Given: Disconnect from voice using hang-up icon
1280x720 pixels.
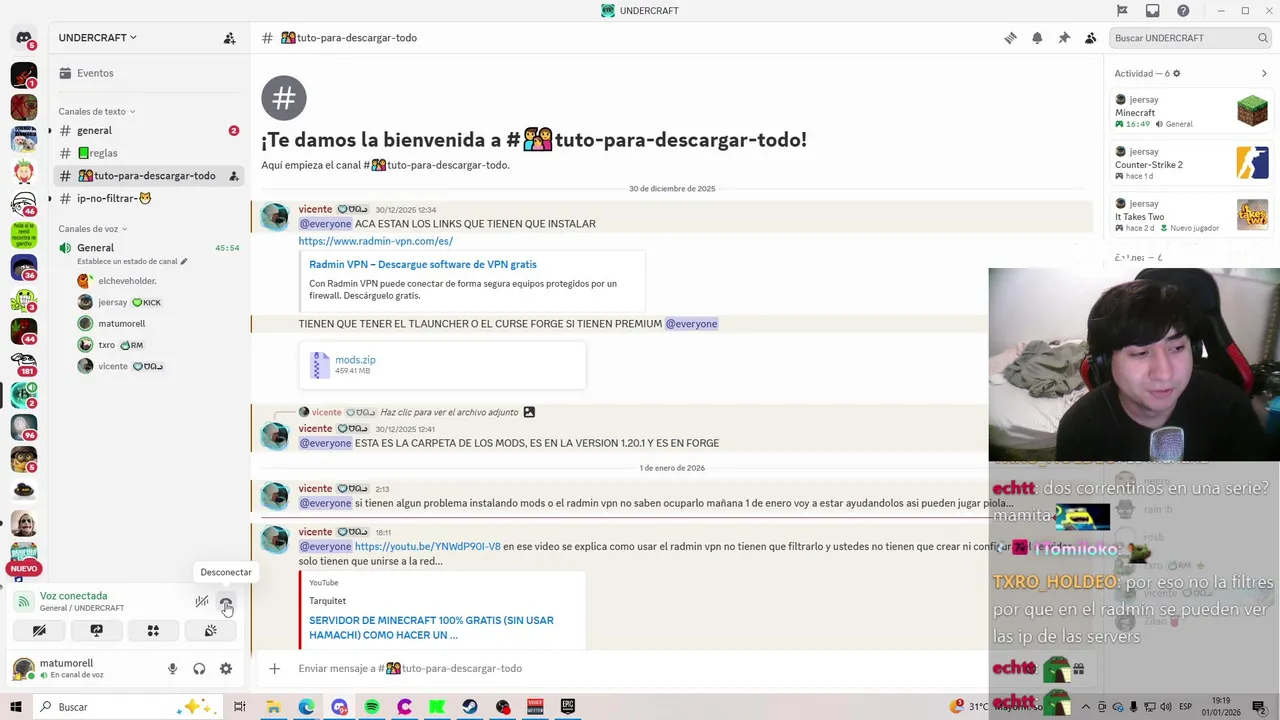Looking at the screenshot, I should tap(226, 602).
